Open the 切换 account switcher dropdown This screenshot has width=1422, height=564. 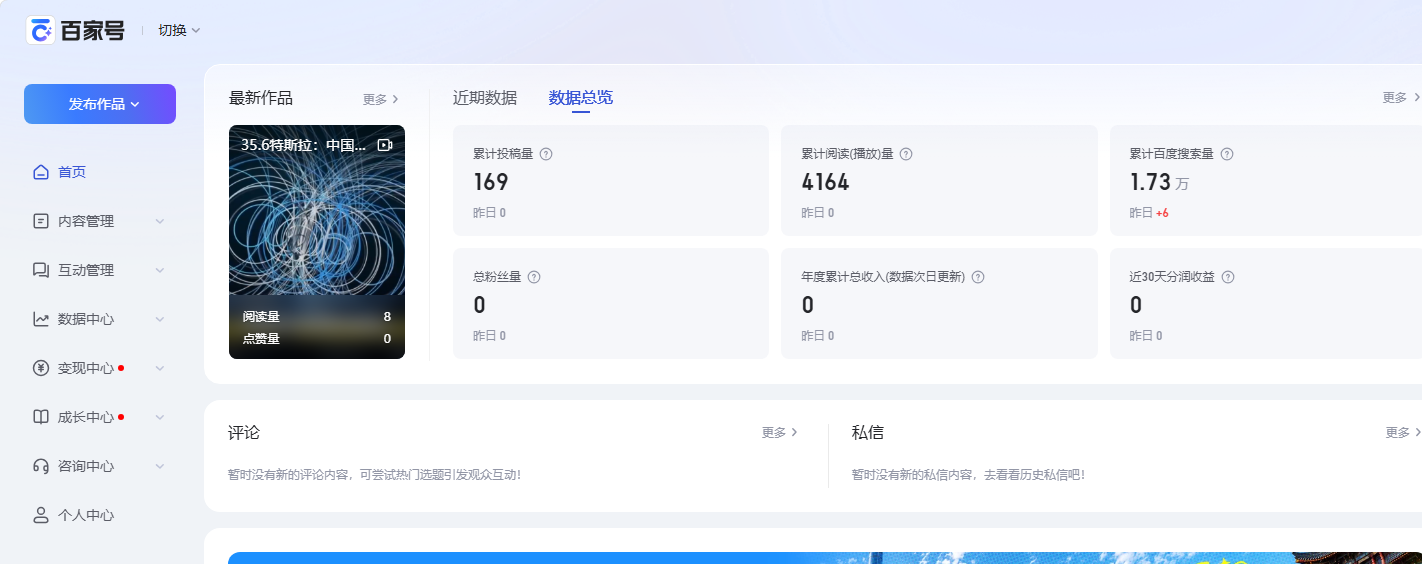point(179,30)
